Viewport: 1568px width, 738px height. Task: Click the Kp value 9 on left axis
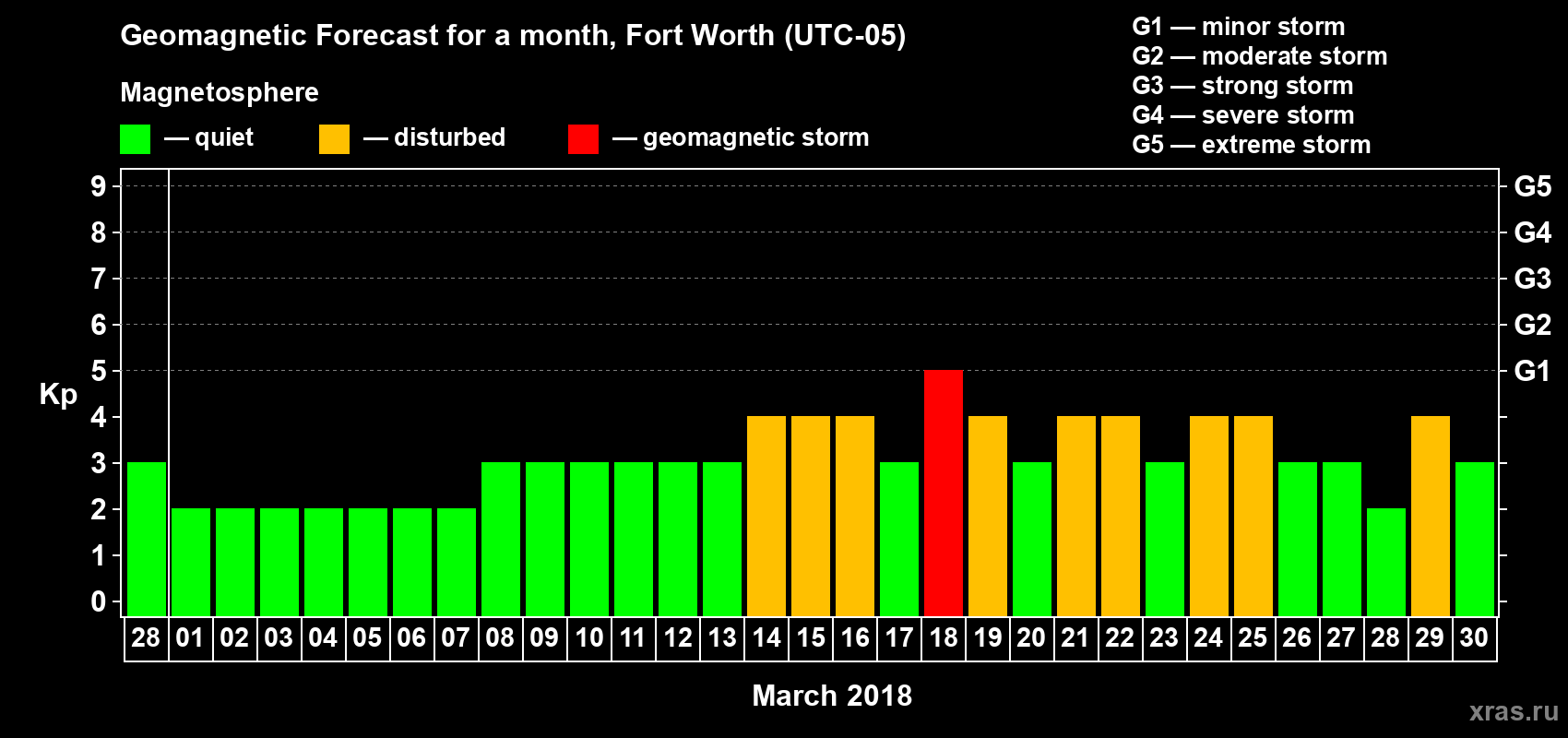[99, 186]
